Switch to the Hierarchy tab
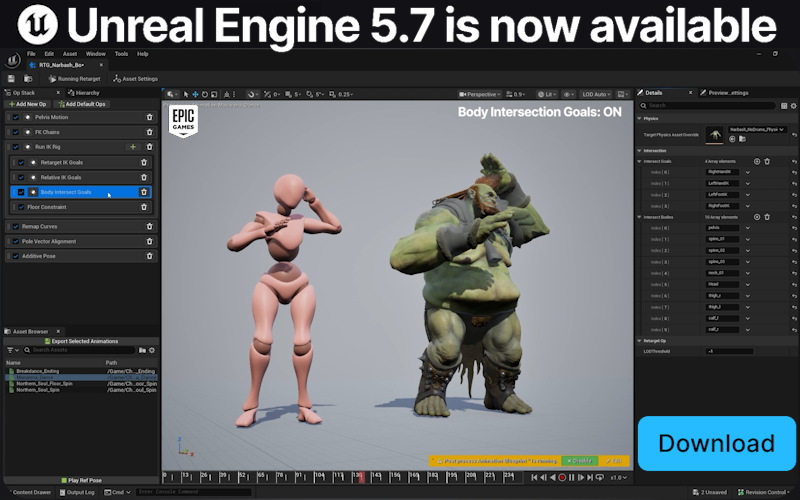This screenshot has width=800, height=500. tap(80, 92)
